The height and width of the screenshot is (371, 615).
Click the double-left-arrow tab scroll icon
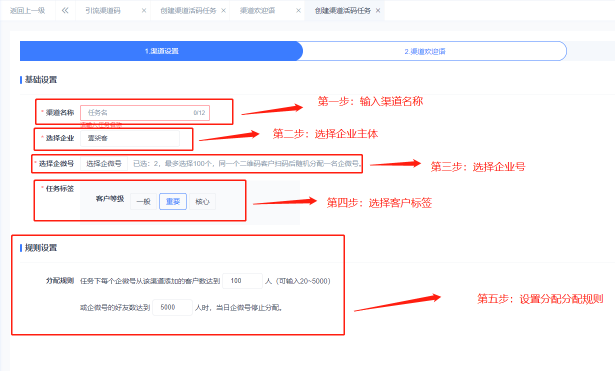click(65, 11)
